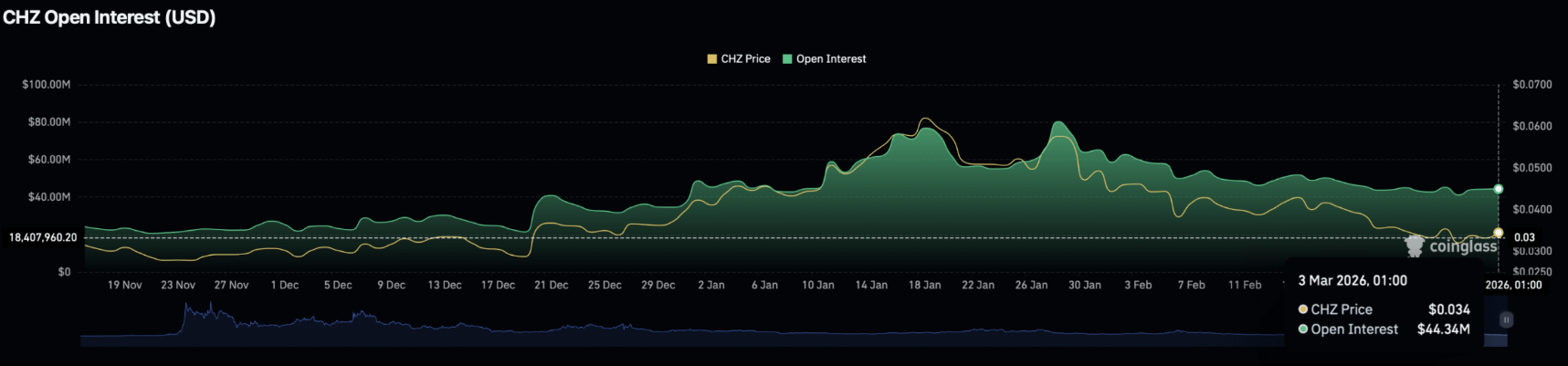The image size is (1568, 366).
Task: Click the $0.0700 label on right axis
Action: [1531, 85]
